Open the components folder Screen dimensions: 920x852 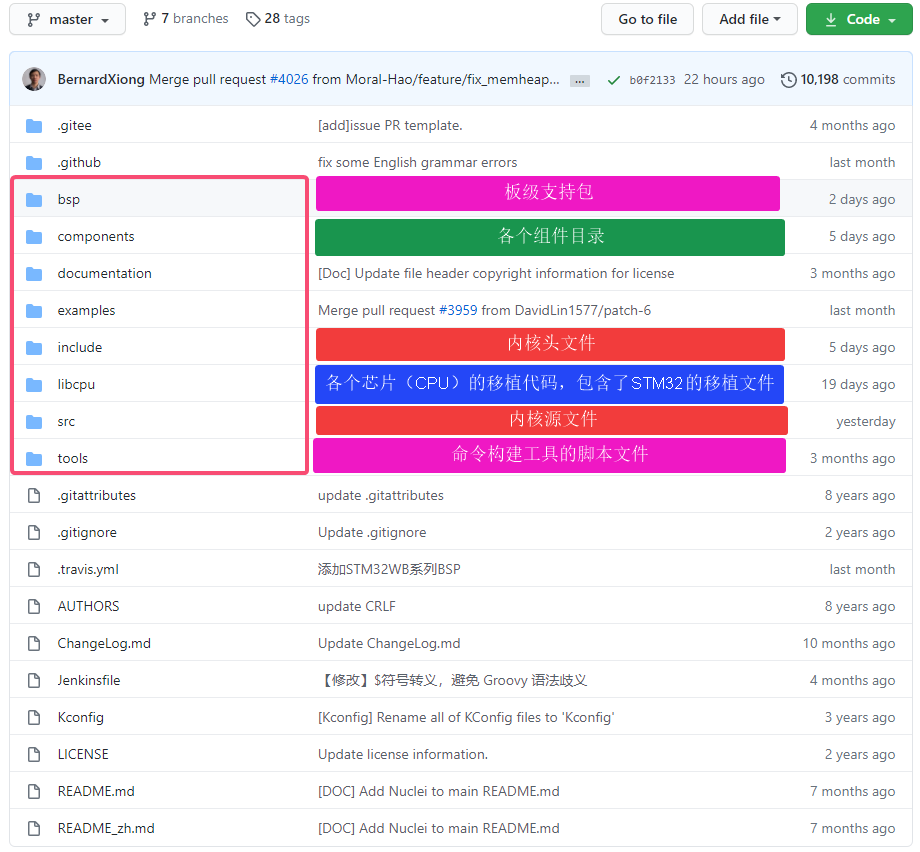point(96,236)
